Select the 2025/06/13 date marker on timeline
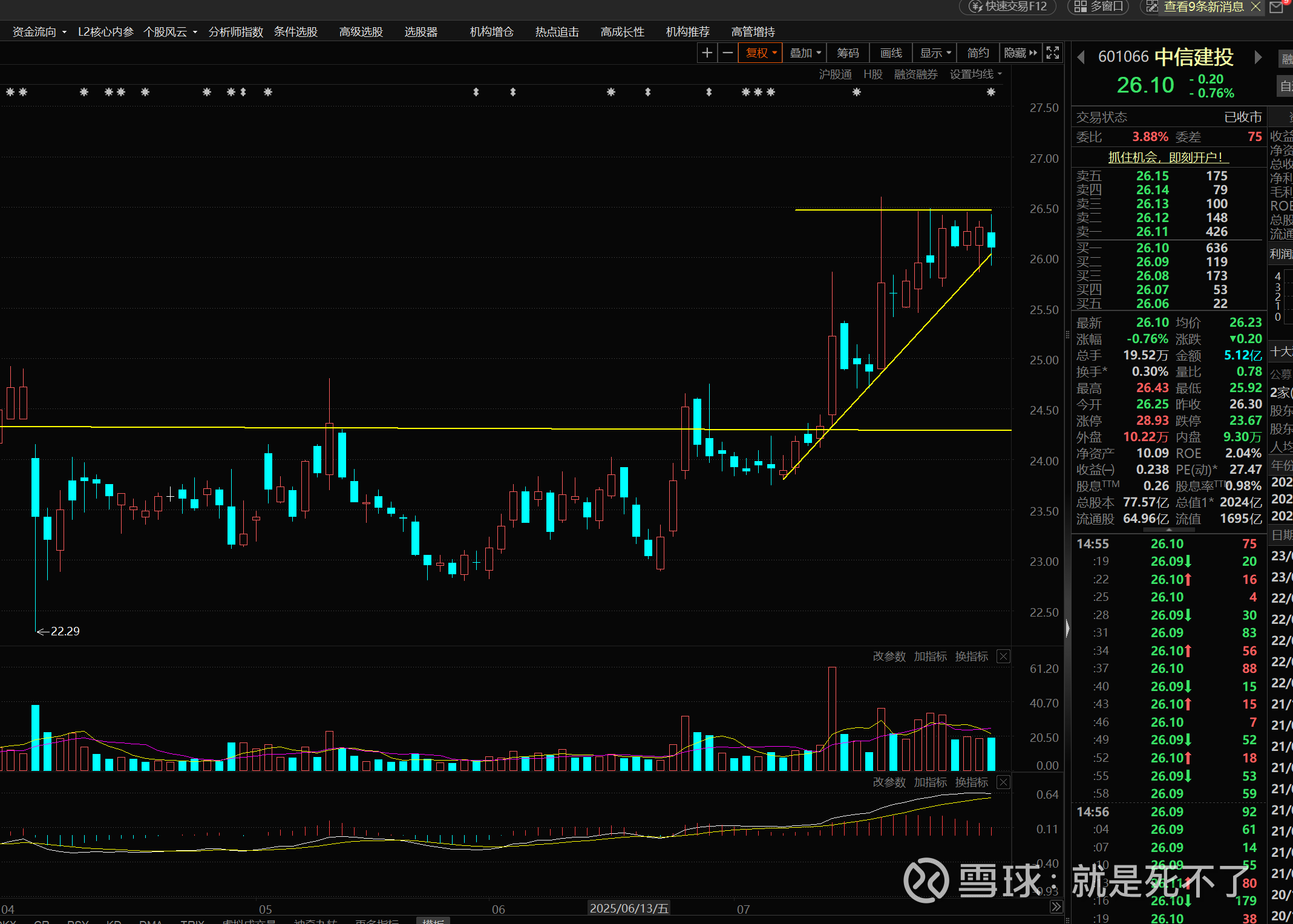1293x924 pixels. (x=629, y=908)
